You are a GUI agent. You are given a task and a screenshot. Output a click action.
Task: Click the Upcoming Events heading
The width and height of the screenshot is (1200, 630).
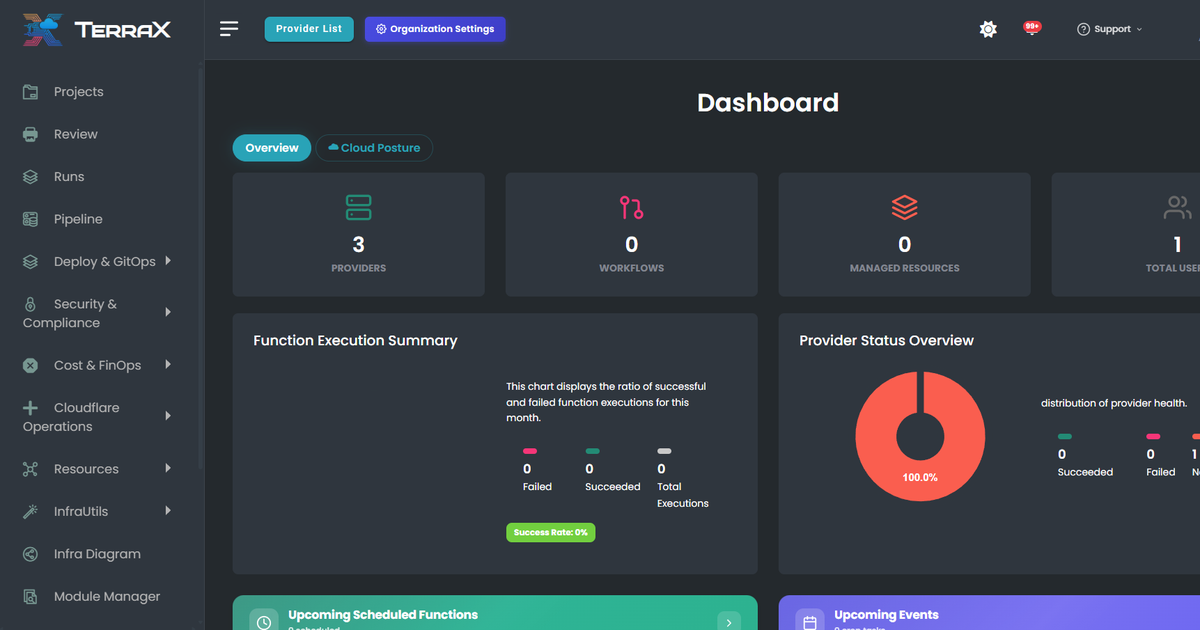click(x=886, y=615)
